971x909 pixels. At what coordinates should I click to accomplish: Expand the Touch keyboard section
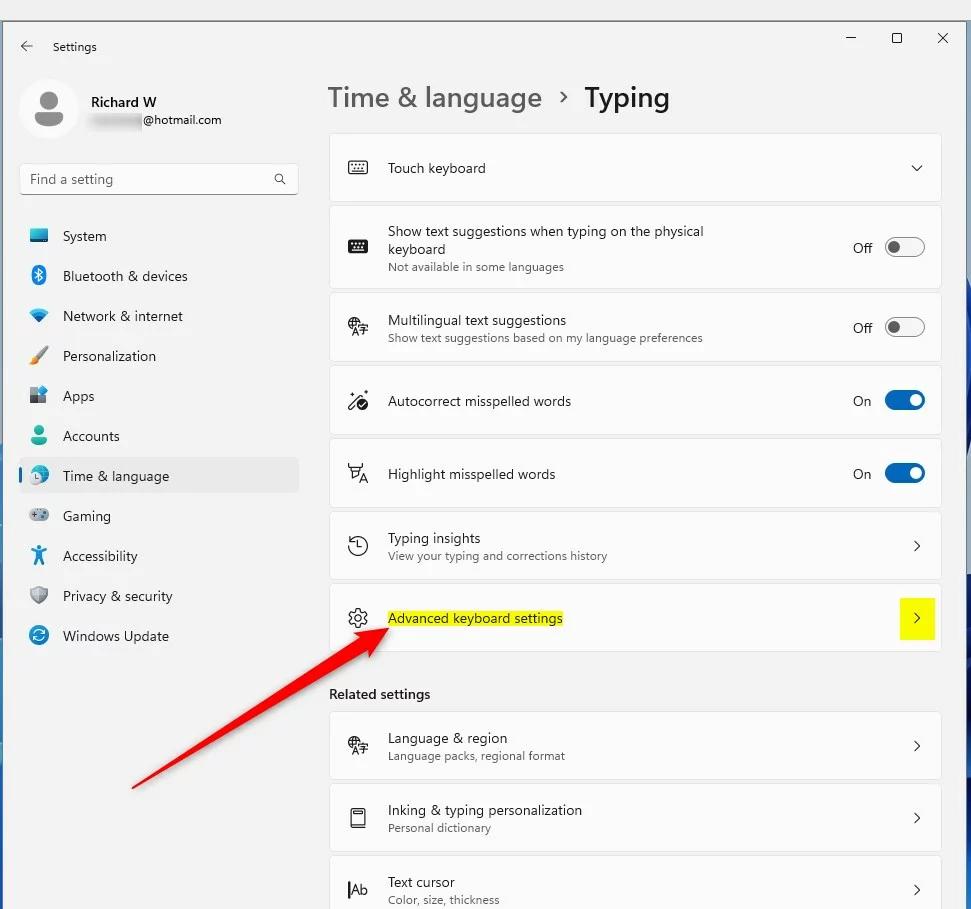coord(916,168)
